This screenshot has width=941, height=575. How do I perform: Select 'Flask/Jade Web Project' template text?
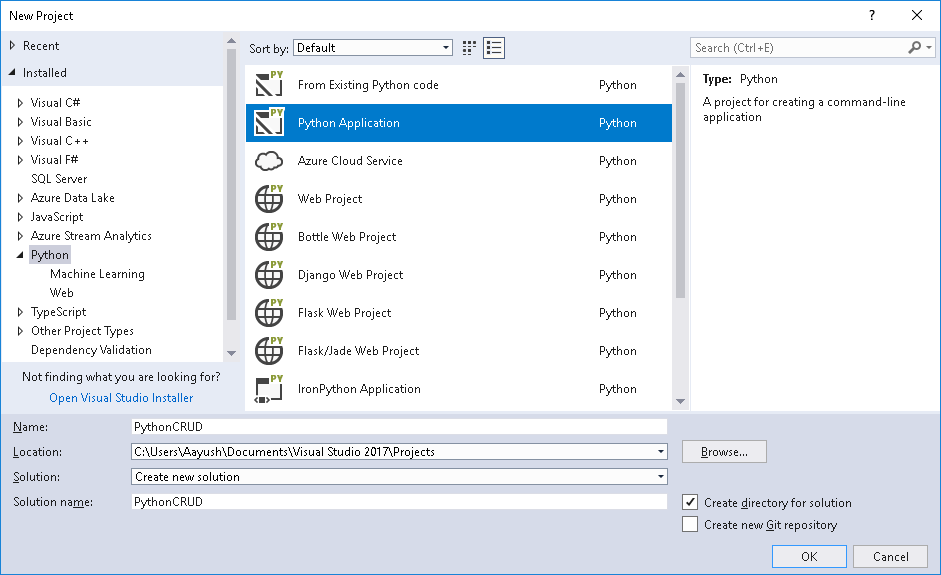[x=358, y=351]
